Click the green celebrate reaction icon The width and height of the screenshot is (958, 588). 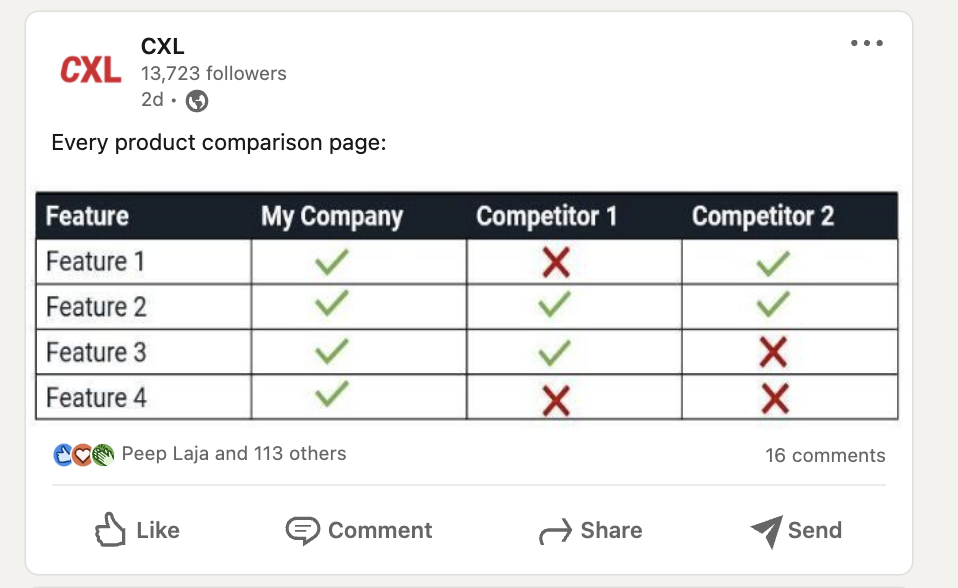pos(103,455)
